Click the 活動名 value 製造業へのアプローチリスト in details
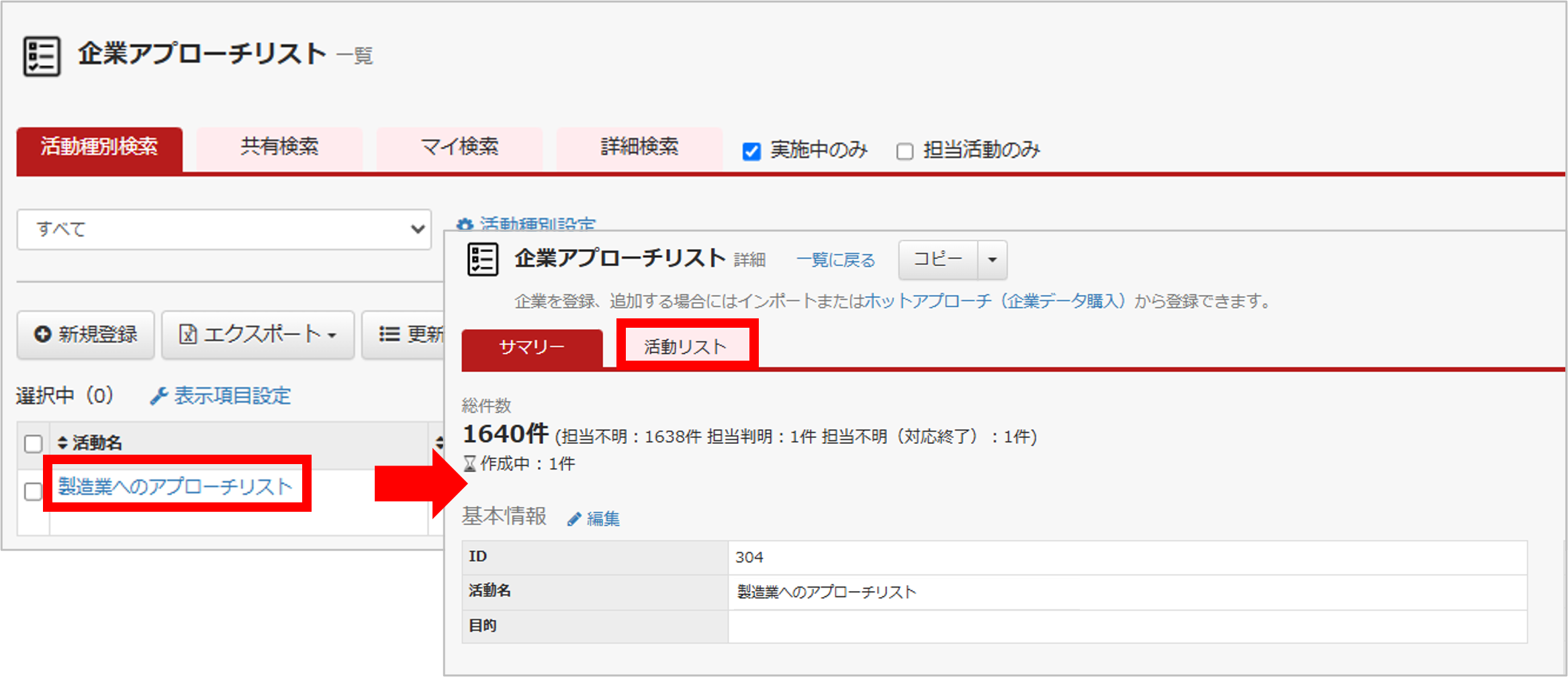Viewport: 1568px width, 677px height. tap(827, 592)
